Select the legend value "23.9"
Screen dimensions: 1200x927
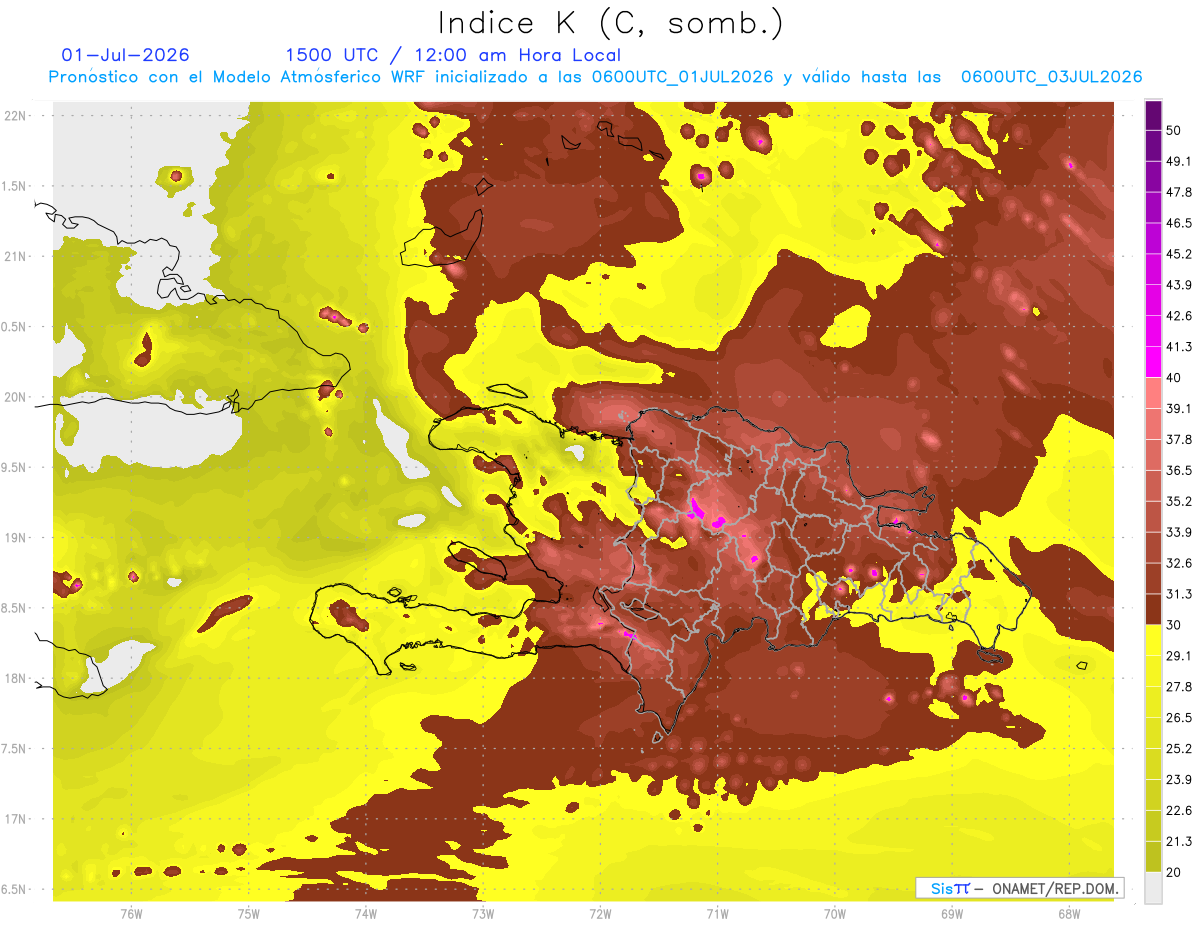click(x=1179, y=780)
